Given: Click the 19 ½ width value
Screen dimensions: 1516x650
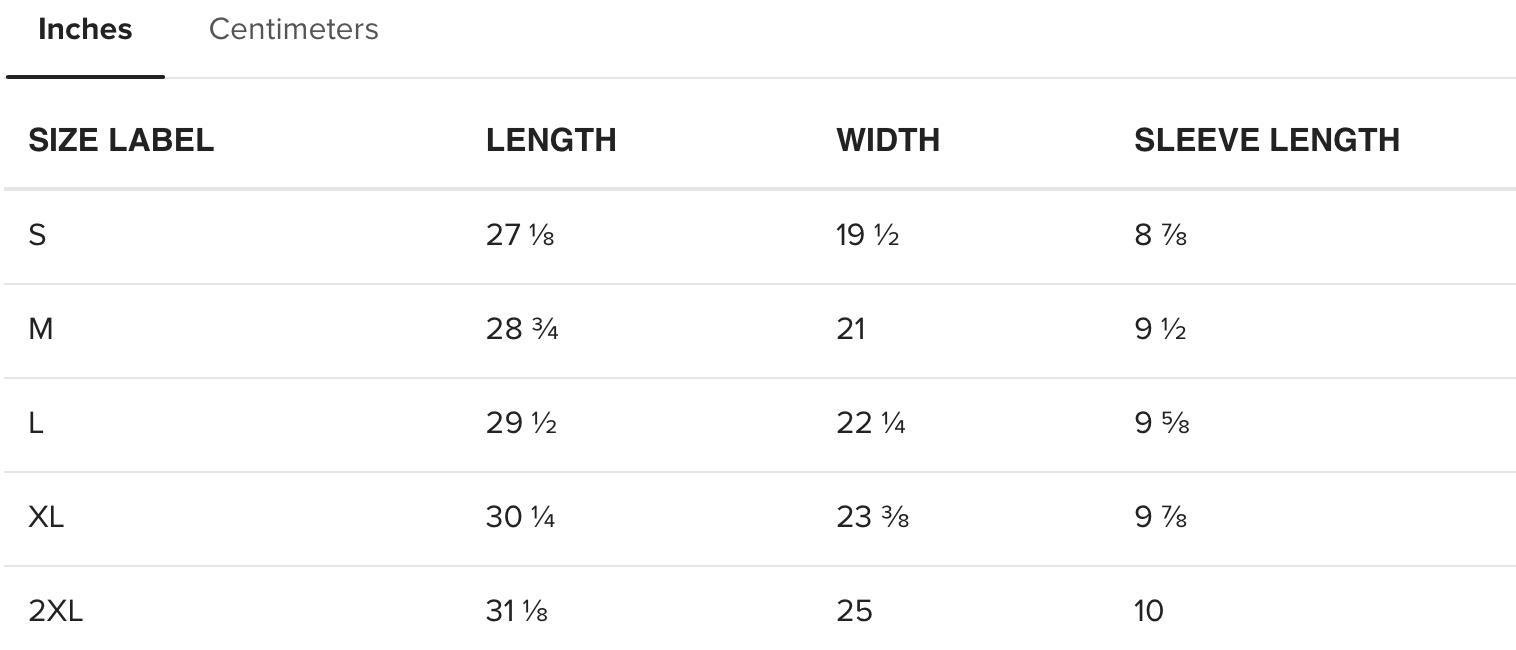Looking at the screenshot, I should [x=867, y=236].
